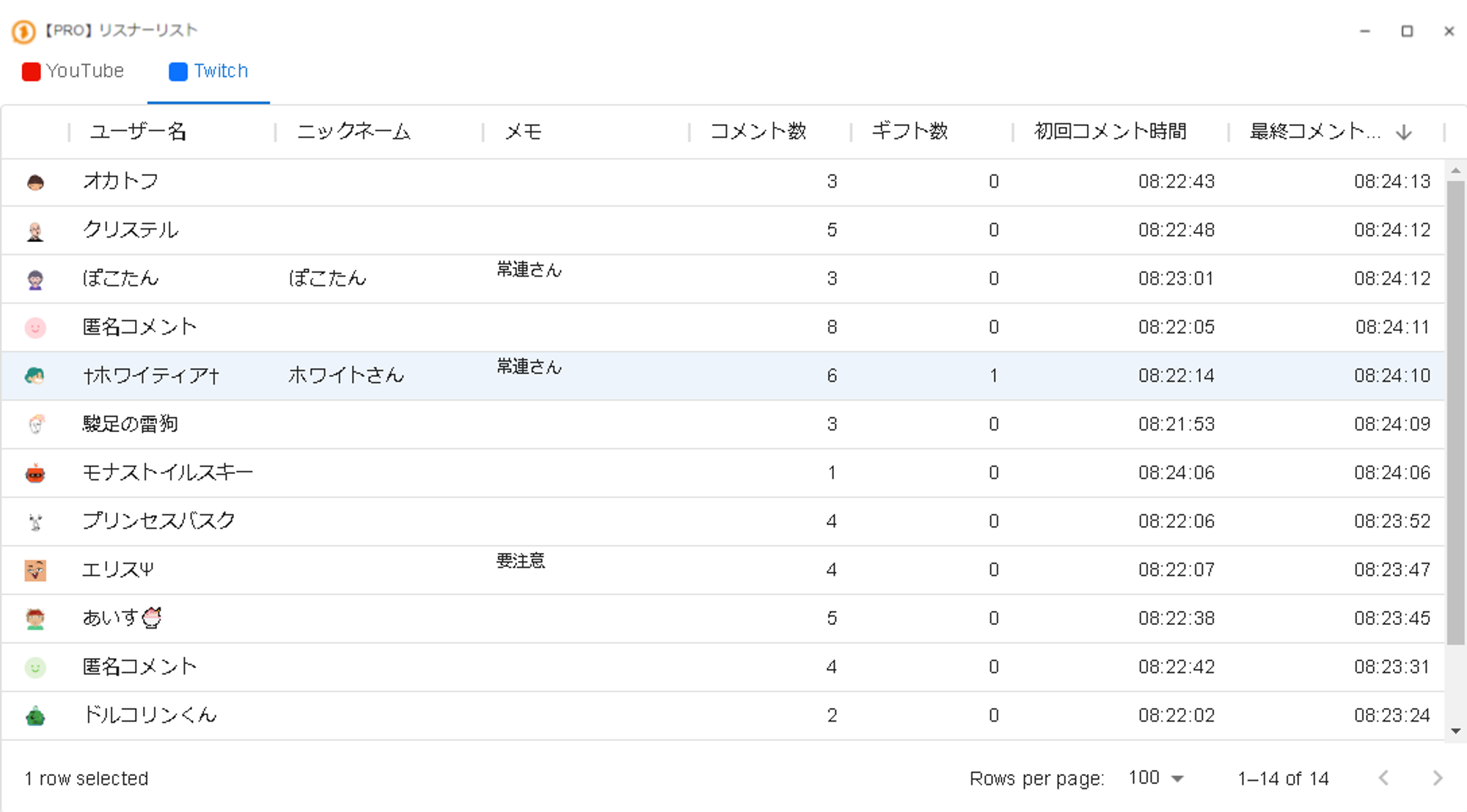
Task: Select the Twitch tab
Action: point(209,71)
